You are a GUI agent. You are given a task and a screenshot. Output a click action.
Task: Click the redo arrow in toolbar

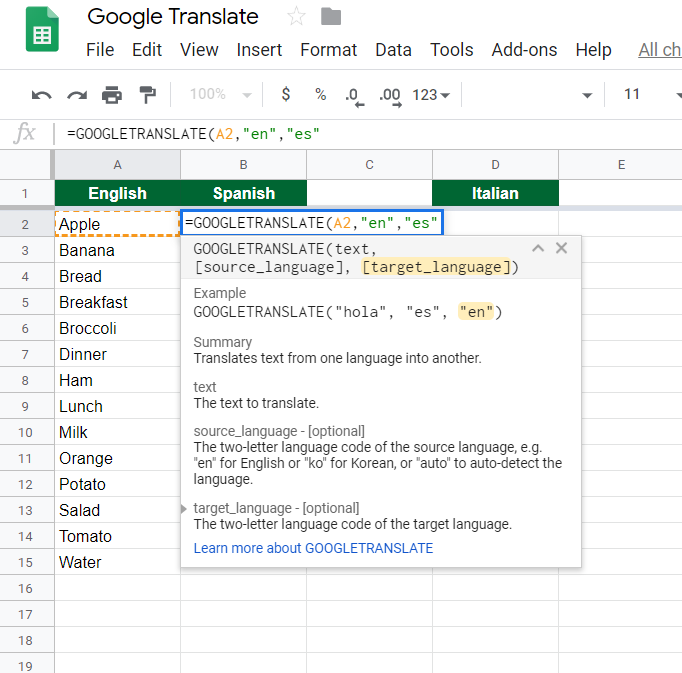pos(77,95)
